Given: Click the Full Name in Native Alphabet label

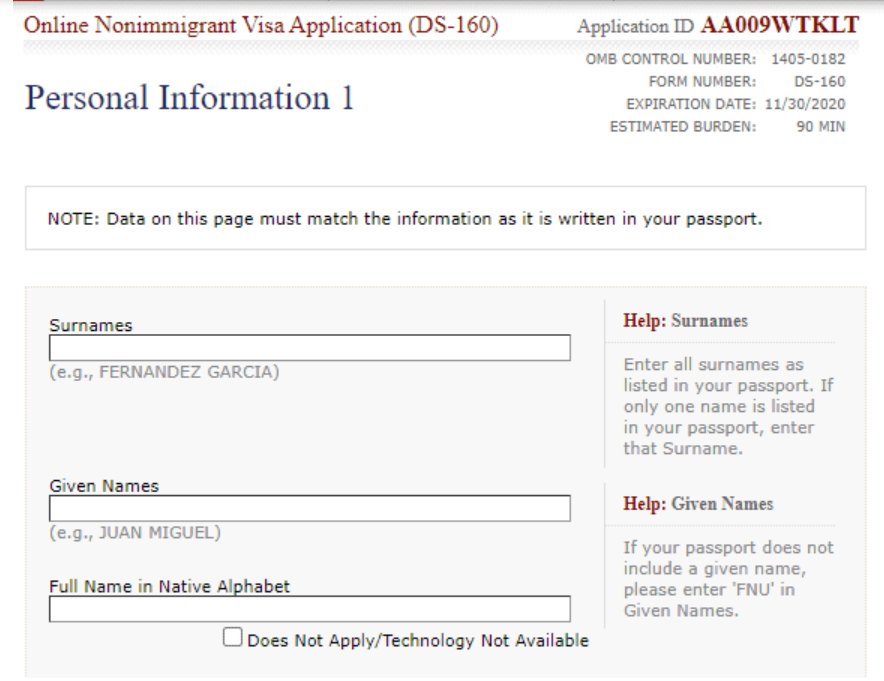Looking at the screenshot, I should (x=169, y=587).
